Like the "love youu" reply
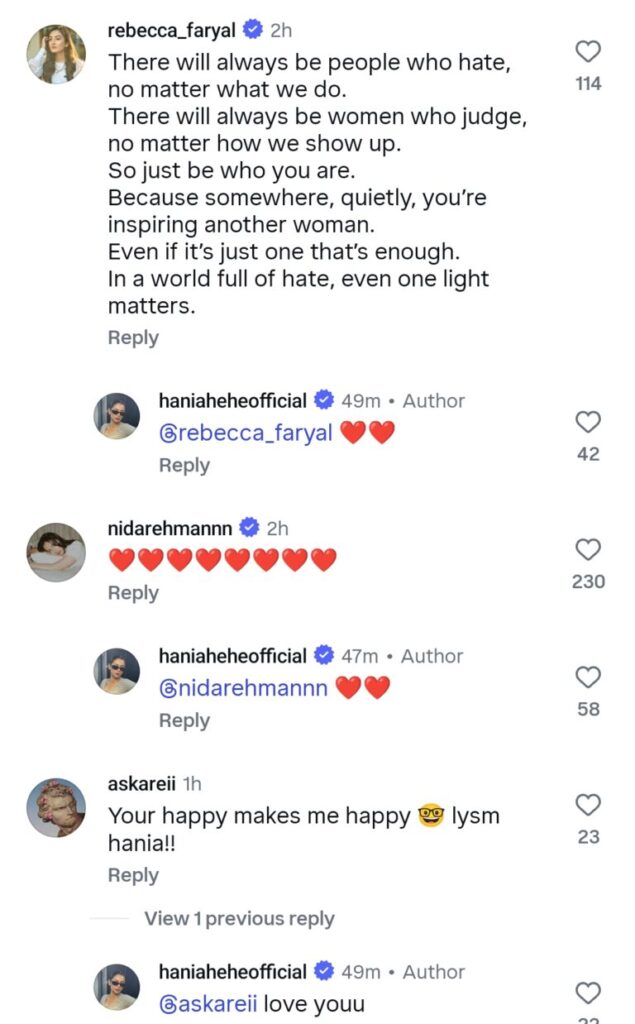This screenshot has height=1024, width=635. click(589, 992)
